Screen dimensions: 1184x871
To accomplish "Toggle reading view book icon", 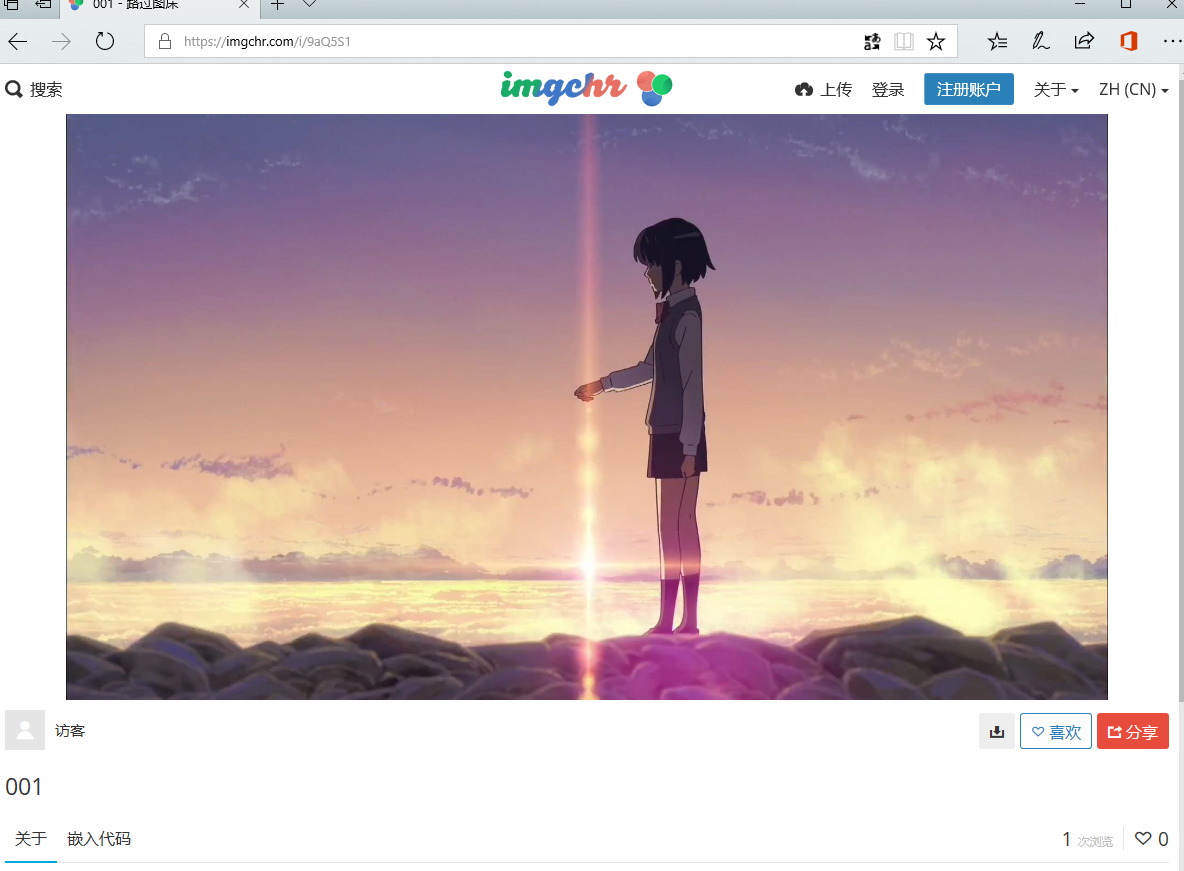I will [904, 42].
